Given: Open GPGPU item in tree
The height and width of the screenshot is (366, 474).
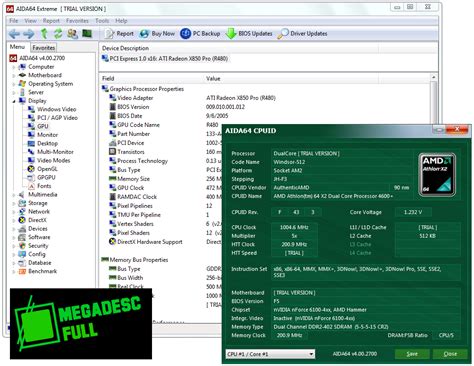Looking at the screenshot, I should coord(42,177).
